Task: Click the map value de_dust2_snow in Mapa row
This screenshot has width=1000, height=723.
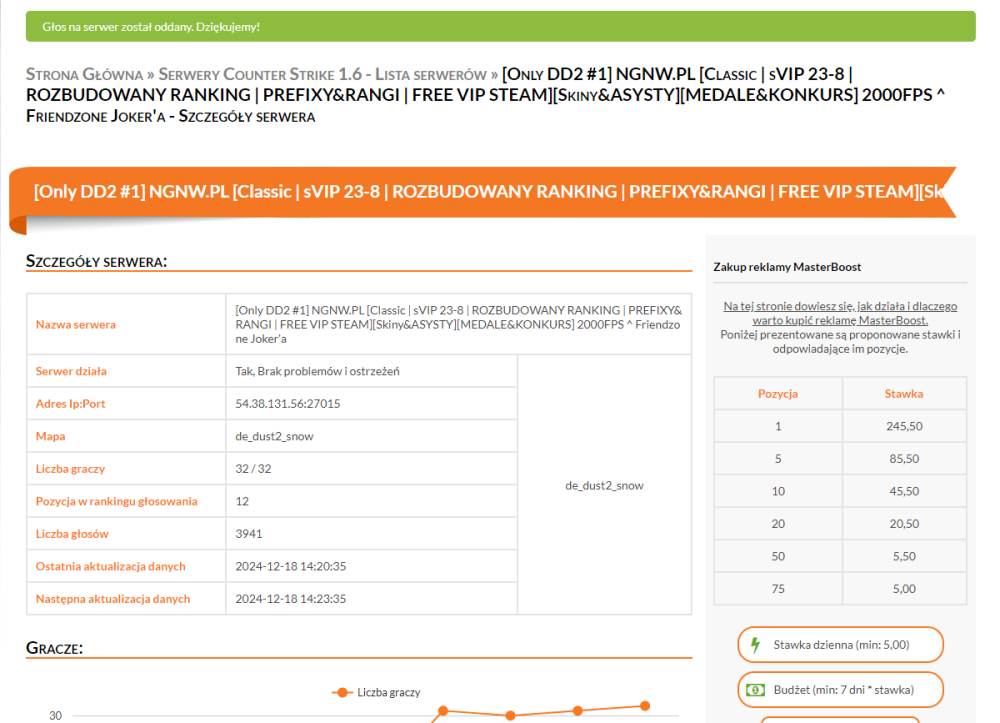Action: point(274,436)
